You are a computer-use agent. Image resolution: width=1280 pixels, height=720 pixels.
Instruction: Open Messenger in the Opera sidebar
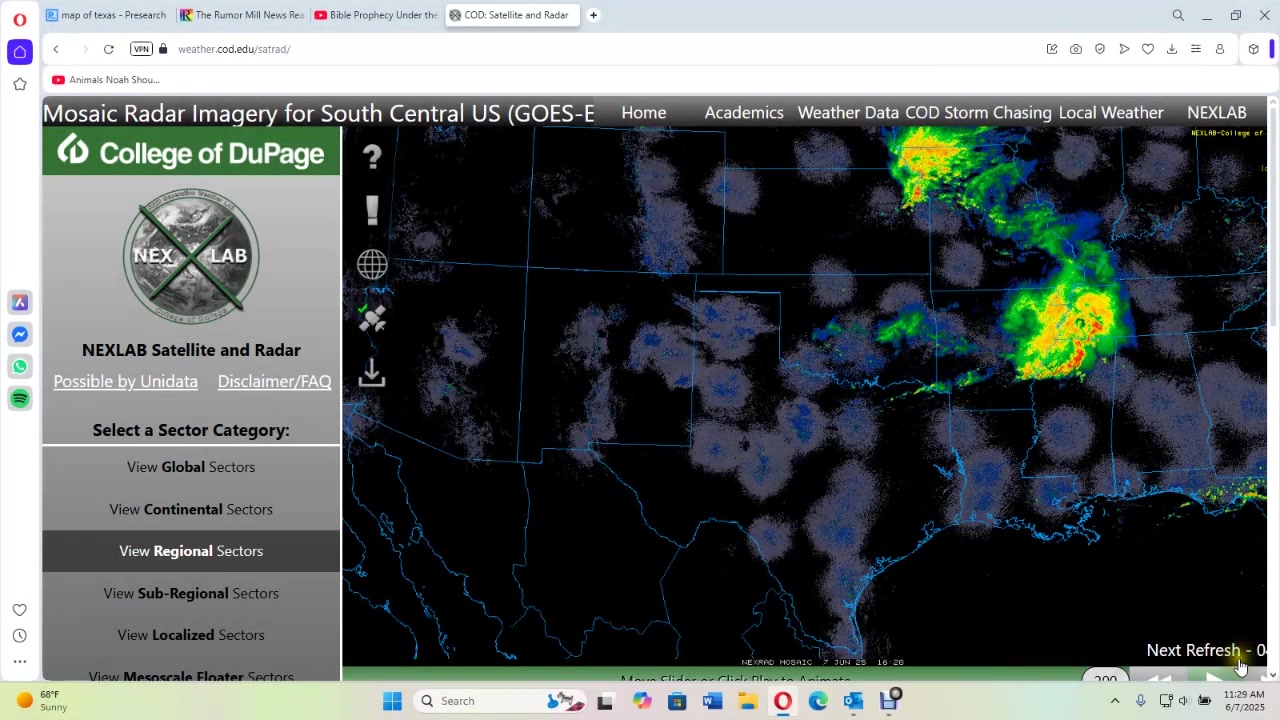tap(20, 334)
